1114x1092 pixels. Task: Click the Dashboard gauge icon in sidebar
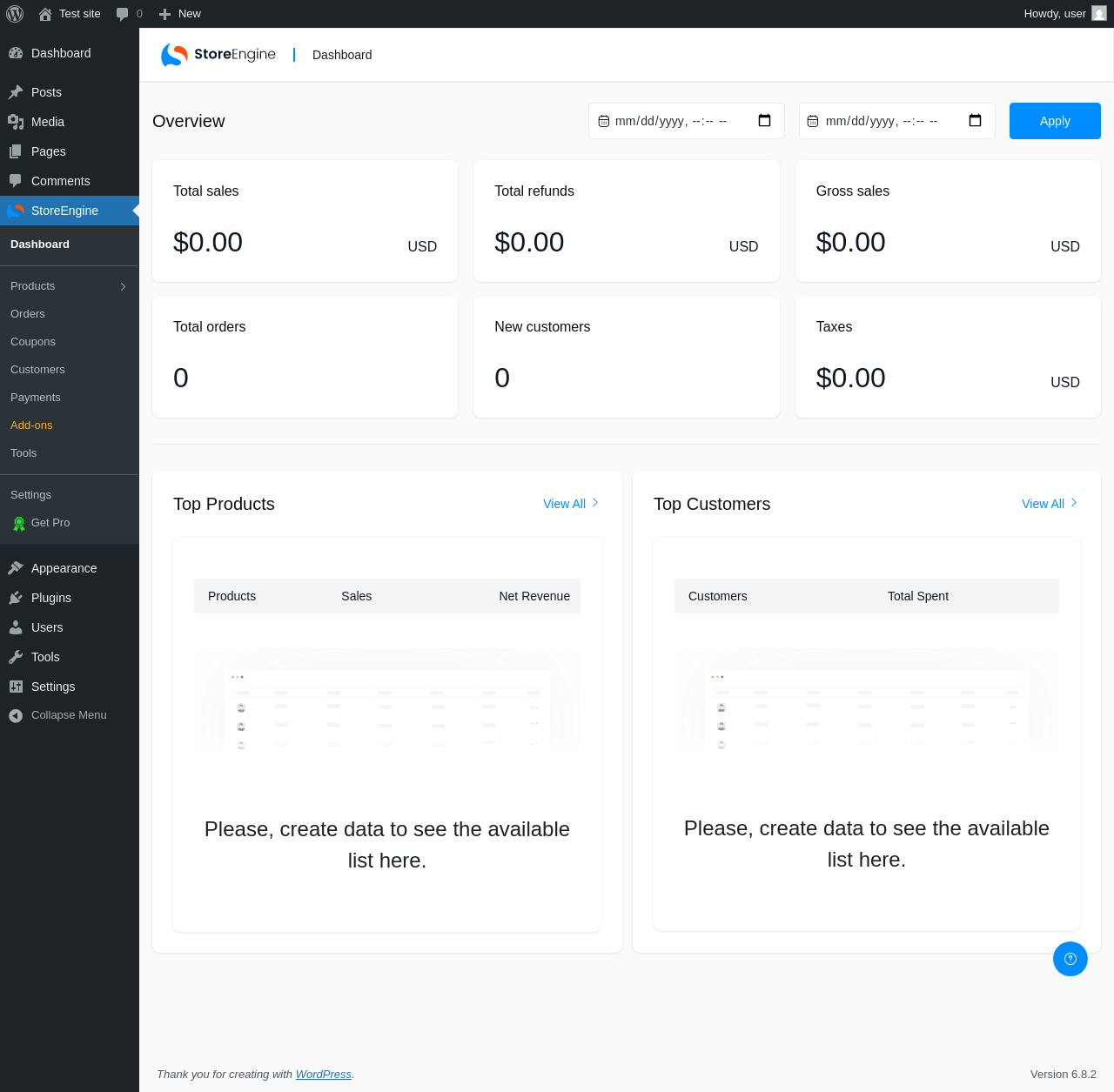16,53
